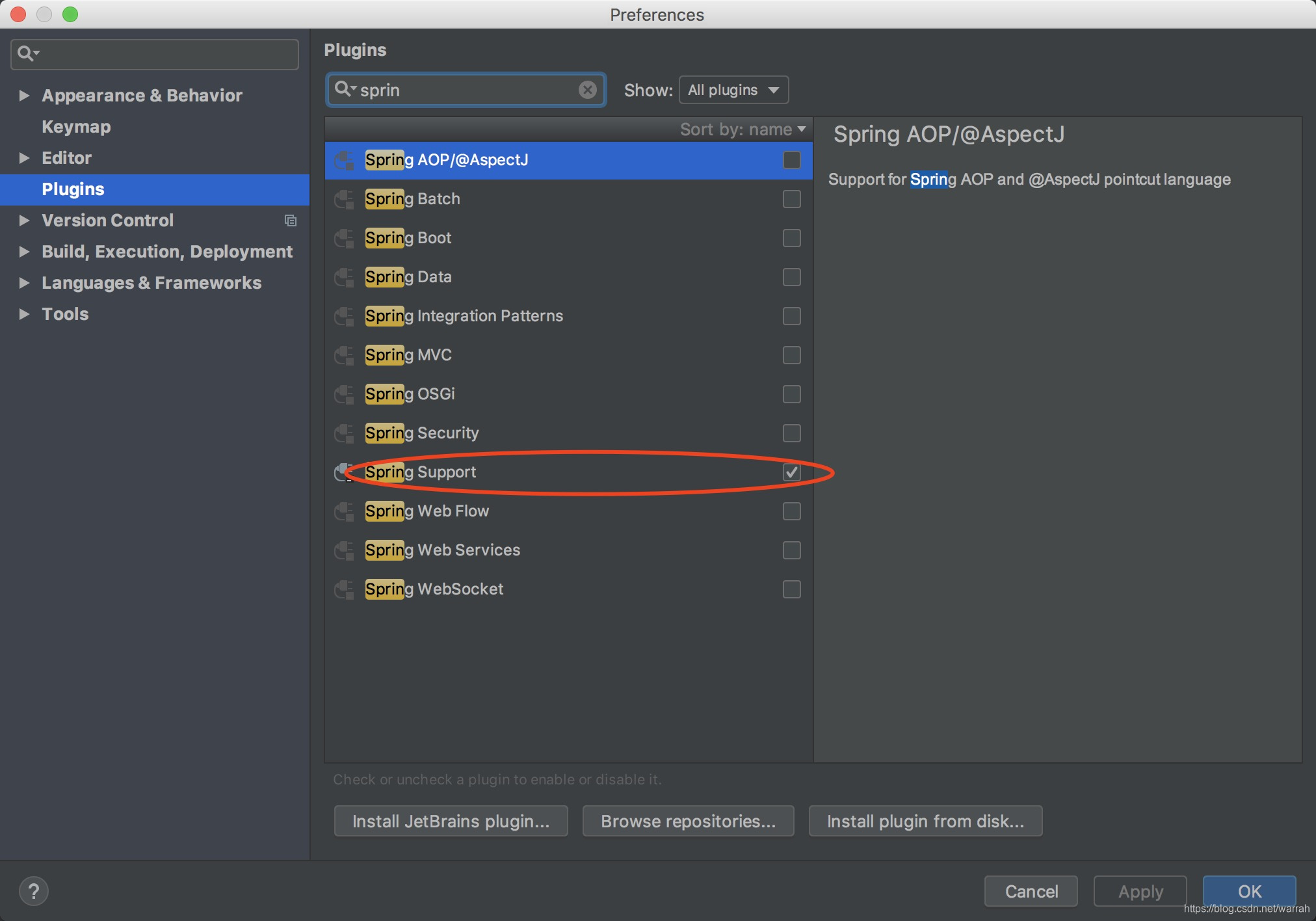
Task: Click the clear search text X icon
Action: (587, 90)
